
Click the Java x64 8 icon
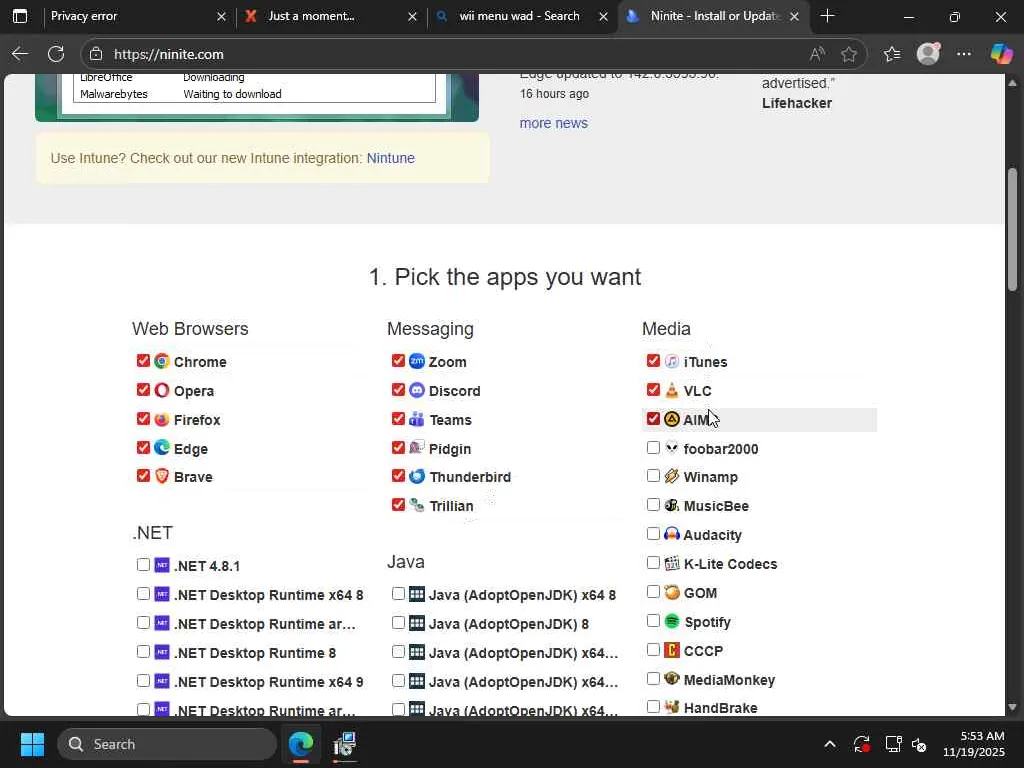click(417, 594)
